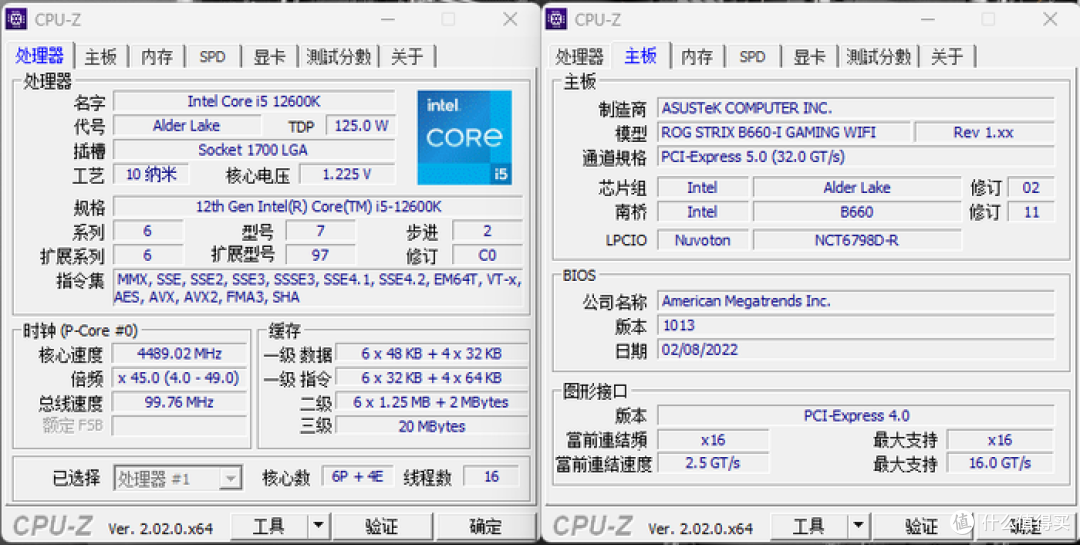
Task: Click core count value 6P + 4E
Action: tap(357, 477)
